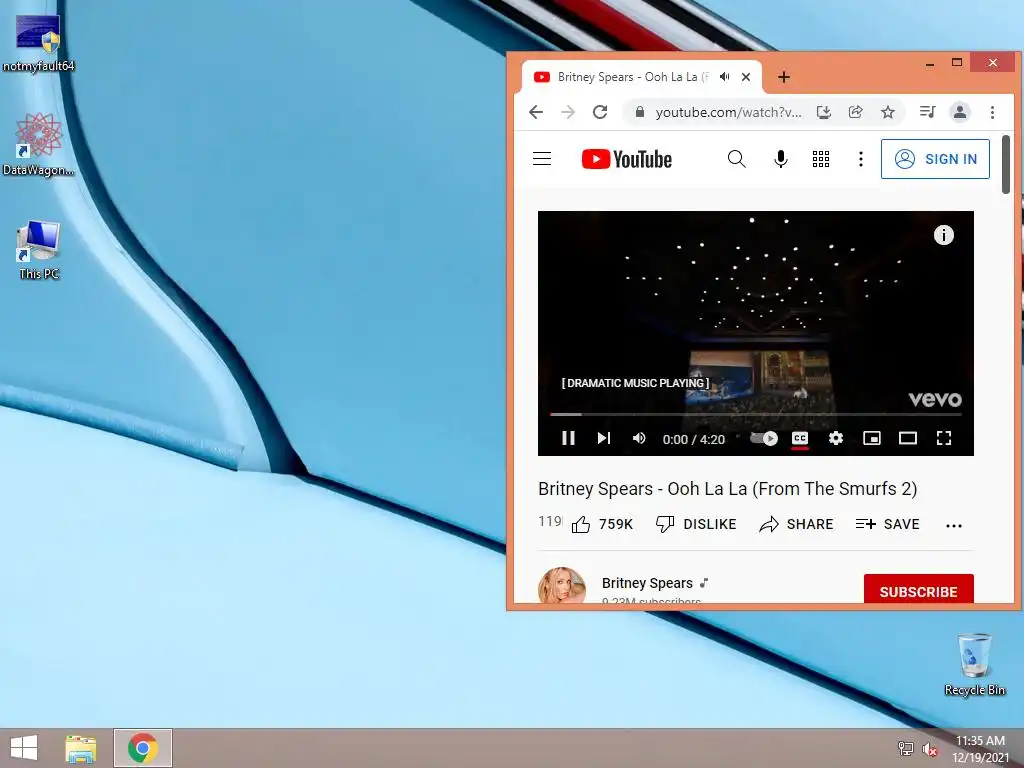Open the Britney Spears channel name link
This screenshot has width=1024, height=768.
click(647, 583)
